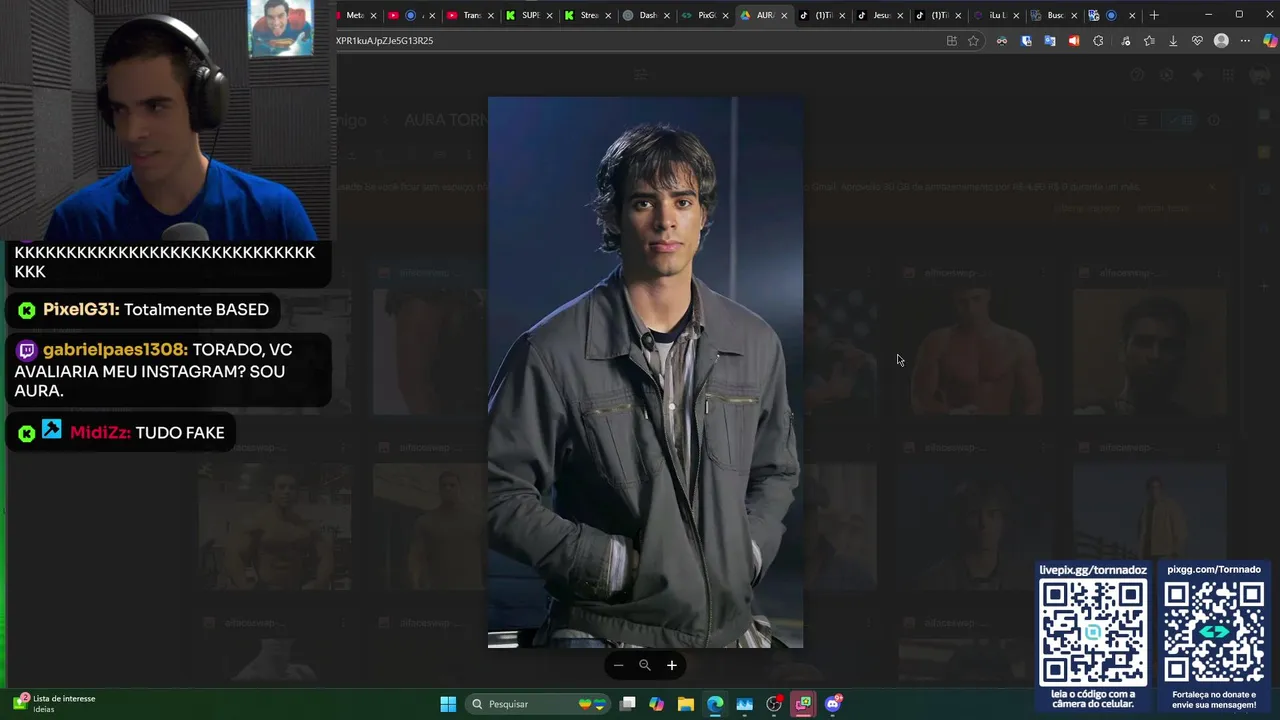Switch to Microsoft Edge in the taskbar
The image size is (1280, 720).
715,704
